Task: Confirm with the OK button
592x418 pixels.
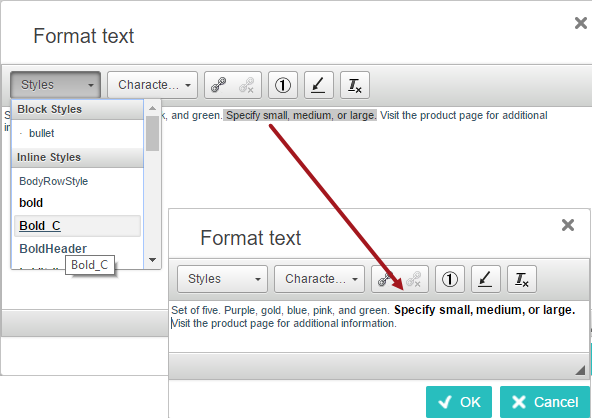Action: click(459, 402)
